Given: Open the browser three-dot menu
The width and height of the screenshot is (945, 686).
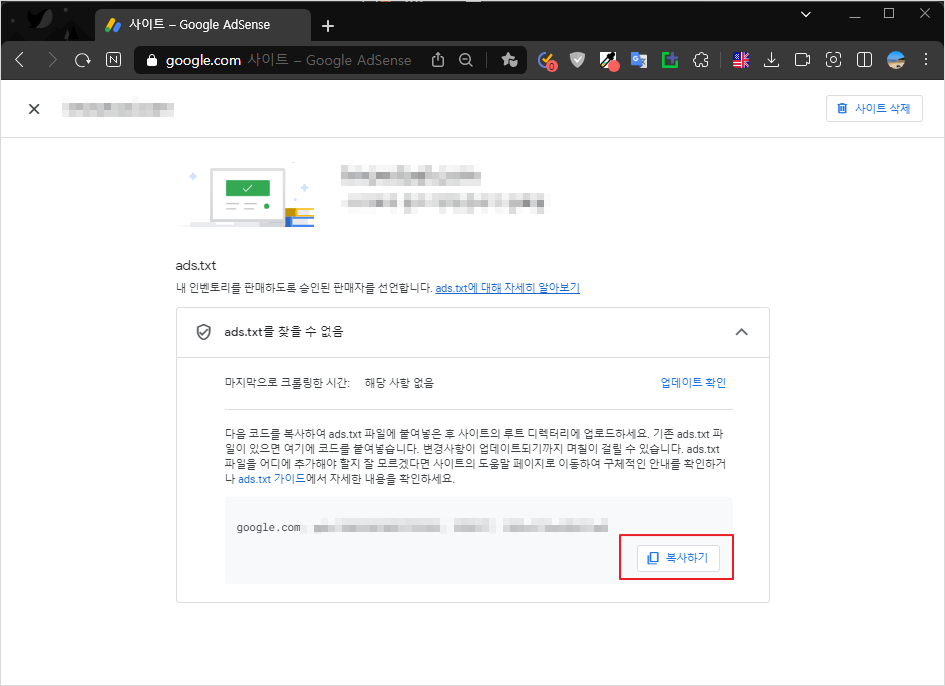Looking at the screenshot, I should pyautogui.click(x=926, y=60).
